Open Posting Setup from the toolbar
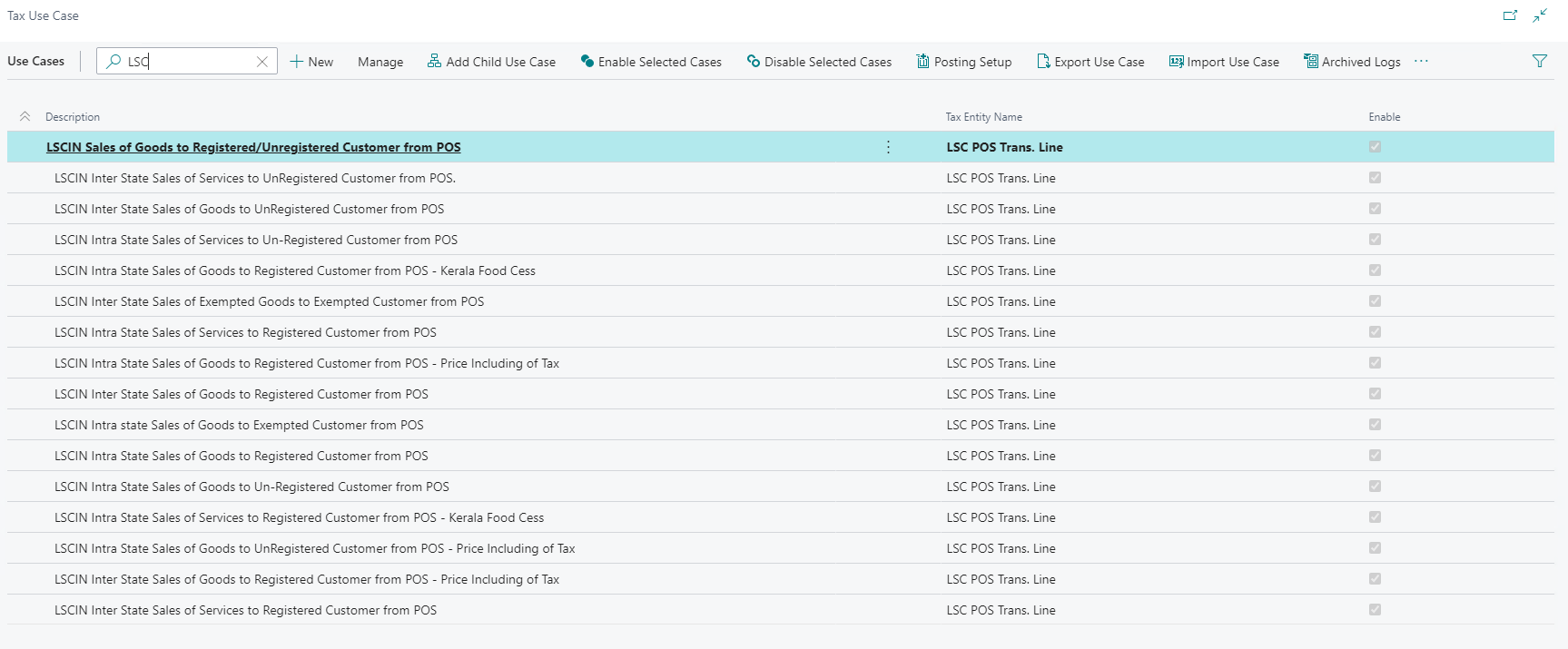This screenshot has width=1568, height=649. [963, 62]
